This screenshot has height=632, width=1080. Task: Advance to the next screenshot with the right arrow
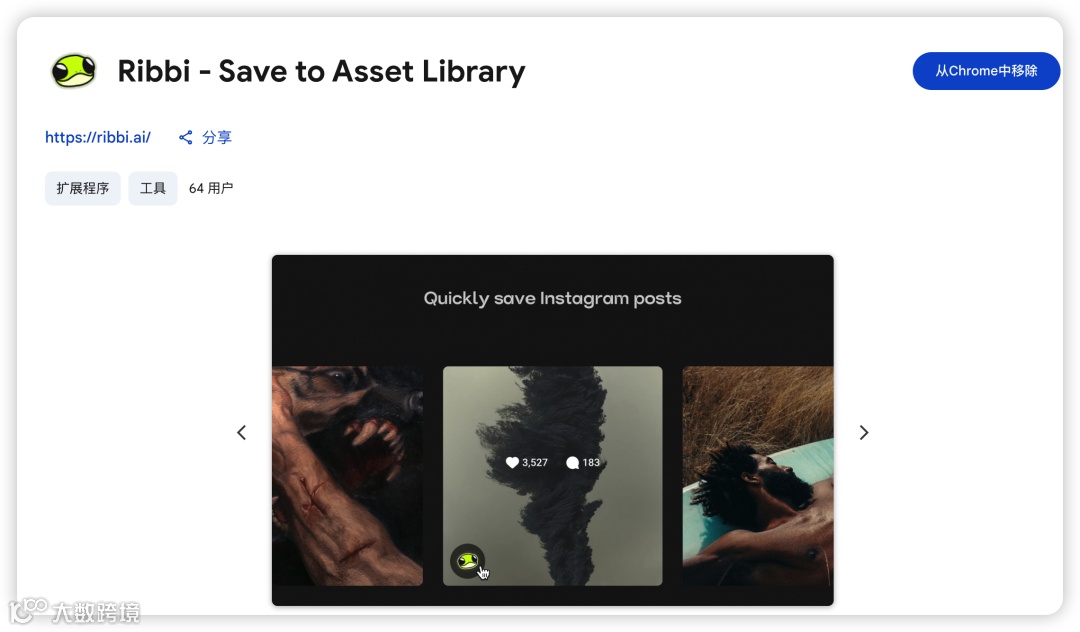pyautogui.click(x=864, y=432)
